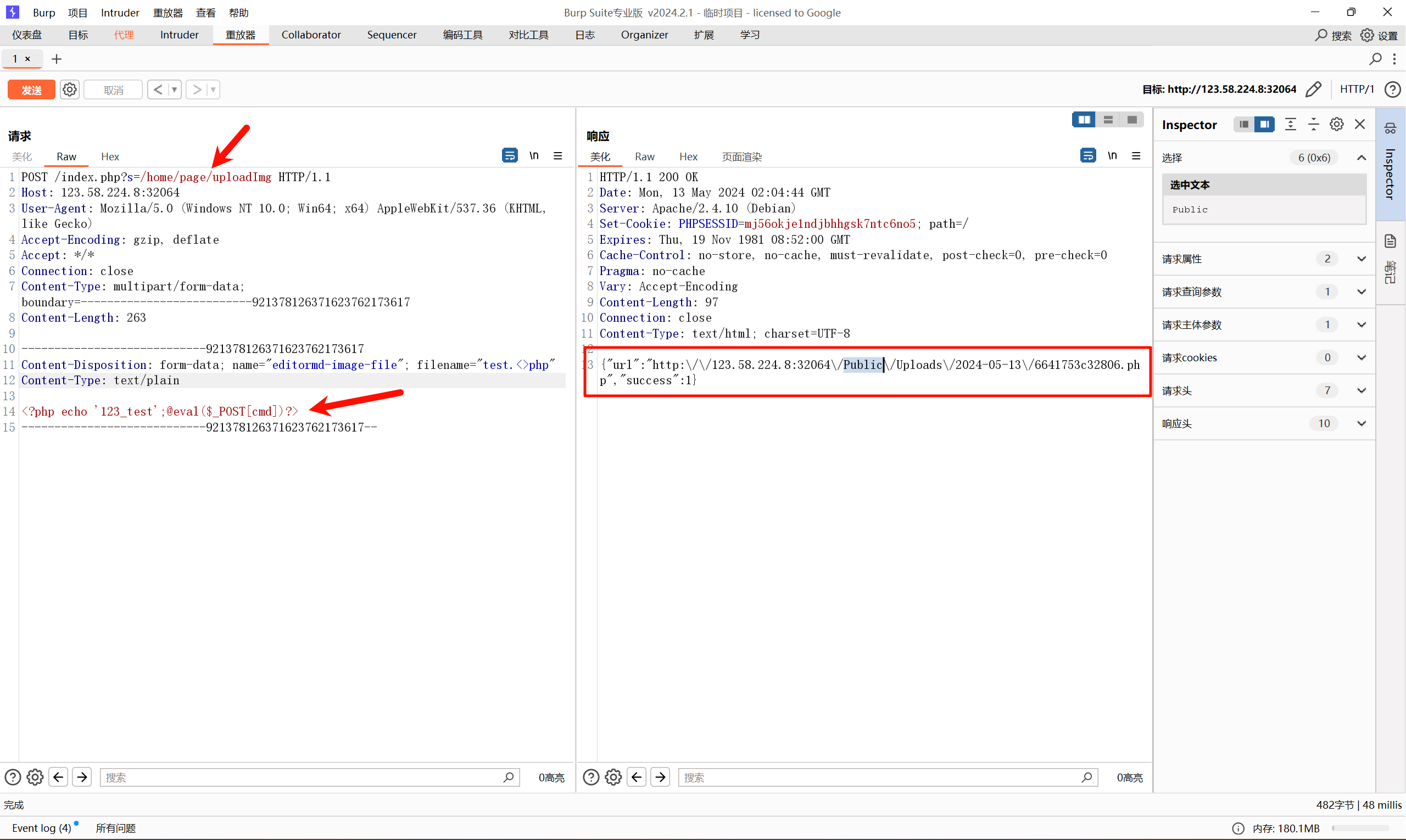This screenshot has width=1406, height=840.
Task: Expand the 请求查询参数 section
Action: 1362,292
